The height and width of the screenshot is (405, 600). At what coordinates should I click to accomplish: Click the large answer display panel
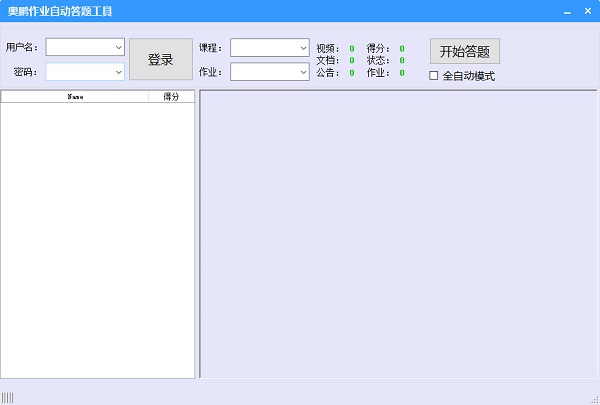[x=398, y=235]
